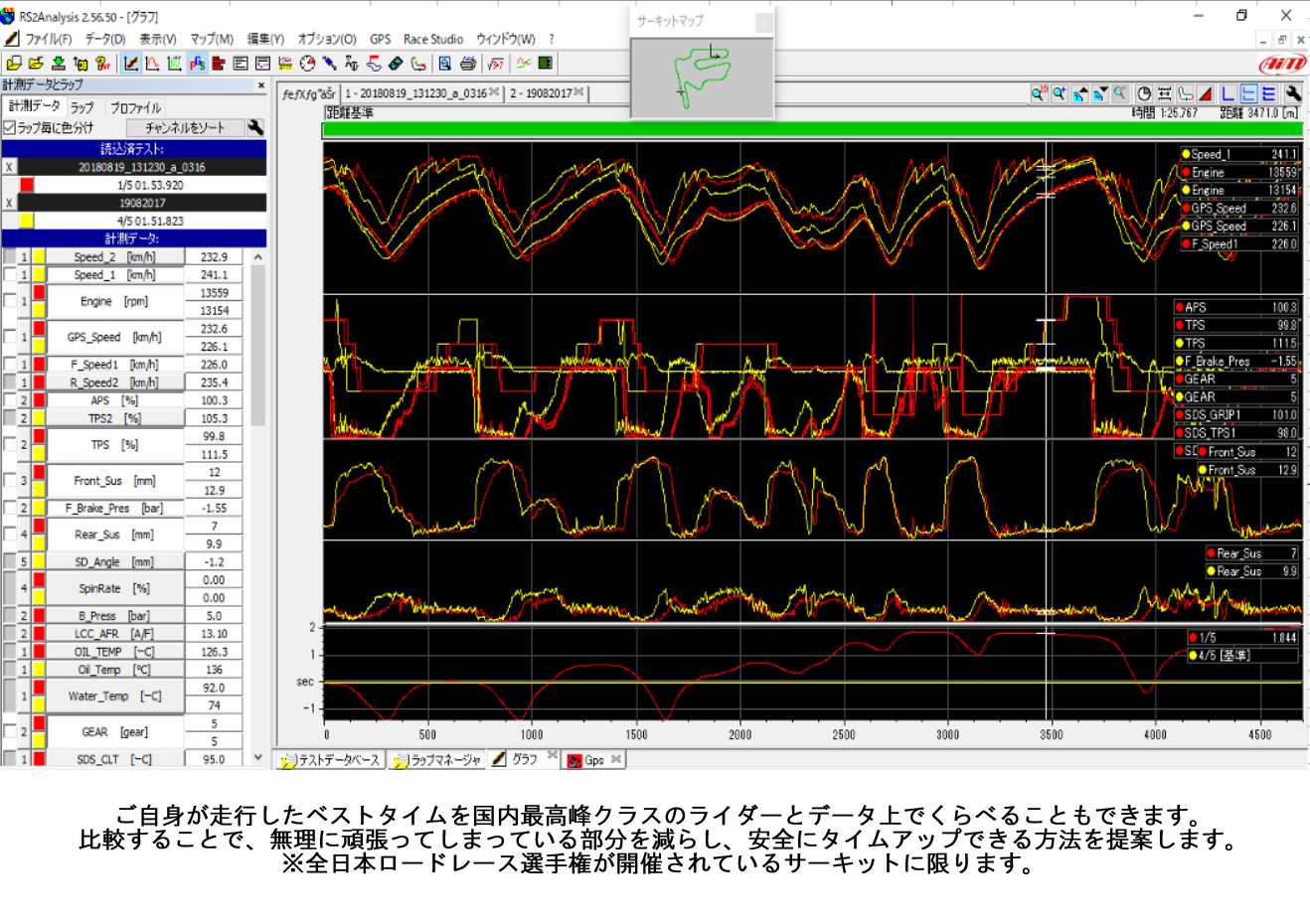1310x924 pixels.
Task: Click the printer icon in the main toolbar
Action: pyautogui.click(x=468, y=64)
